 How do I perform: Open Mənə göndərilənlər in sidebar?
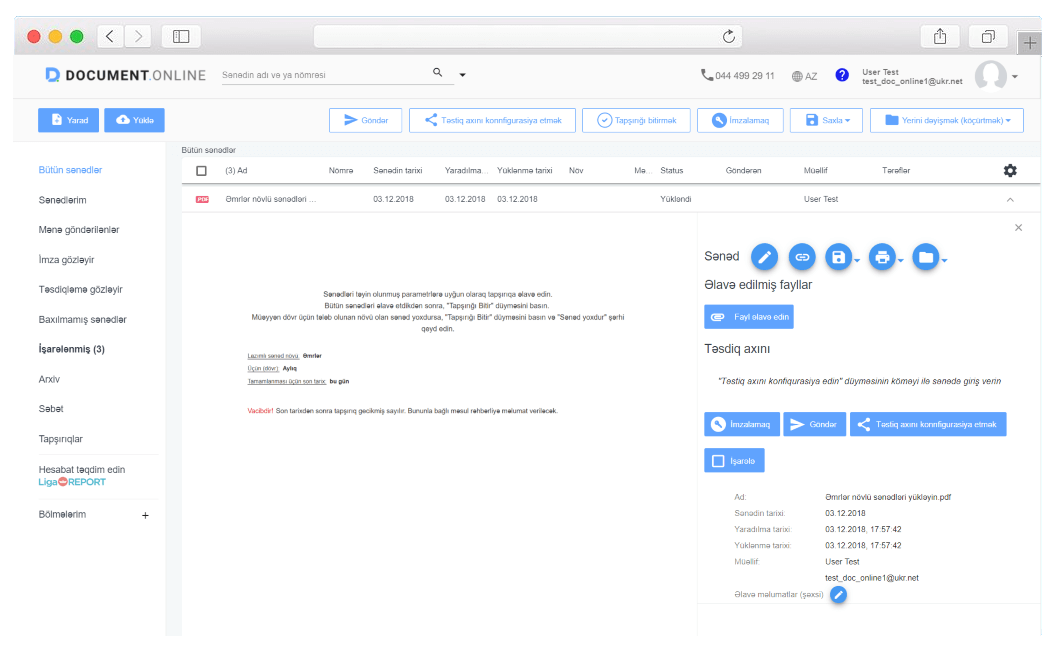tap(79, 230)
